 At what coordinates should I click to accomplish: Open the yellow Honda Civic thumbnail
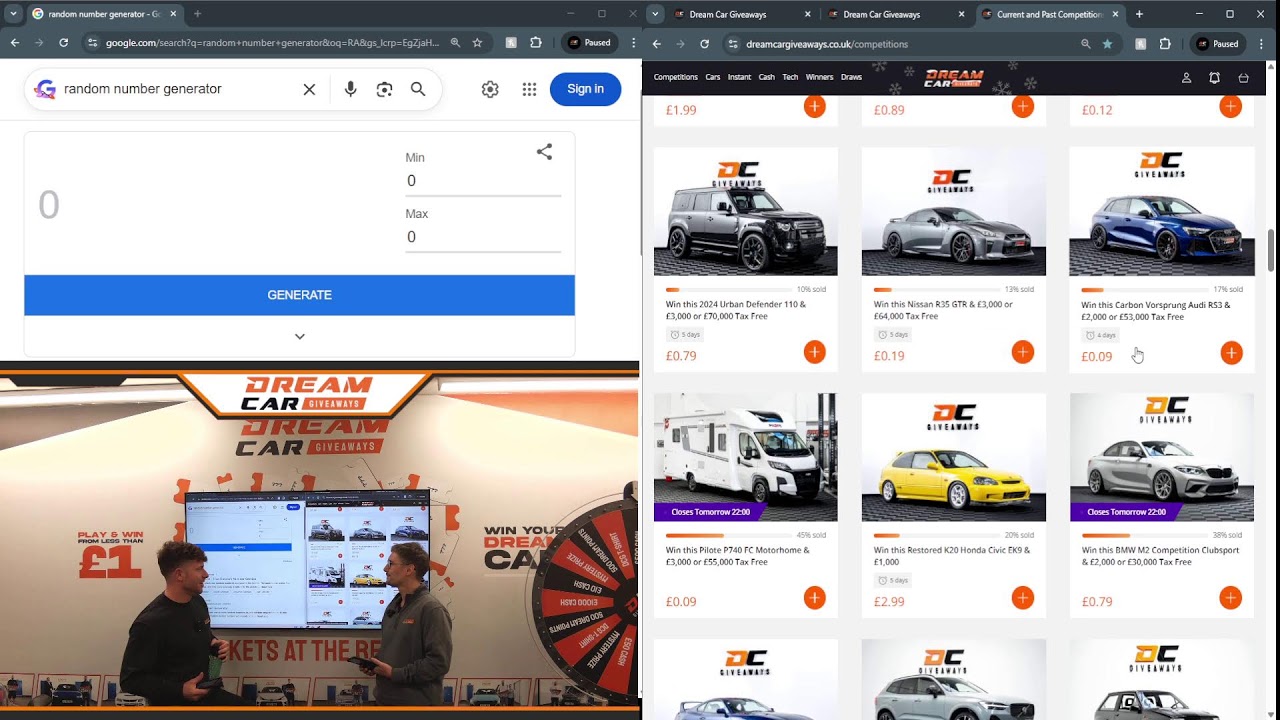(954, 457)
